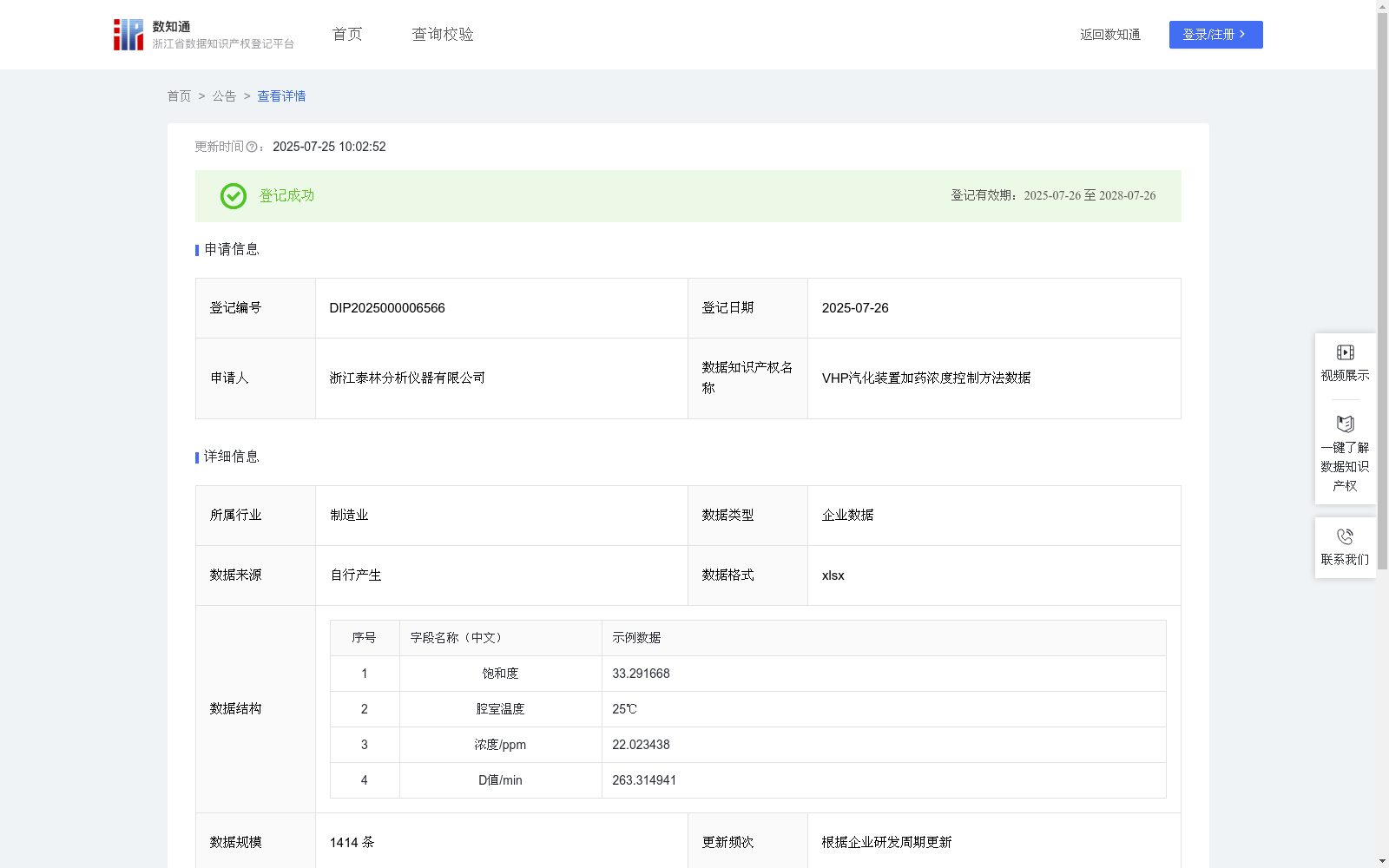Click the 数知通 platform logo
Image resolution: width=1389 pixels, height=868 pixels.
pyautogui.click(x=203, y=35)
